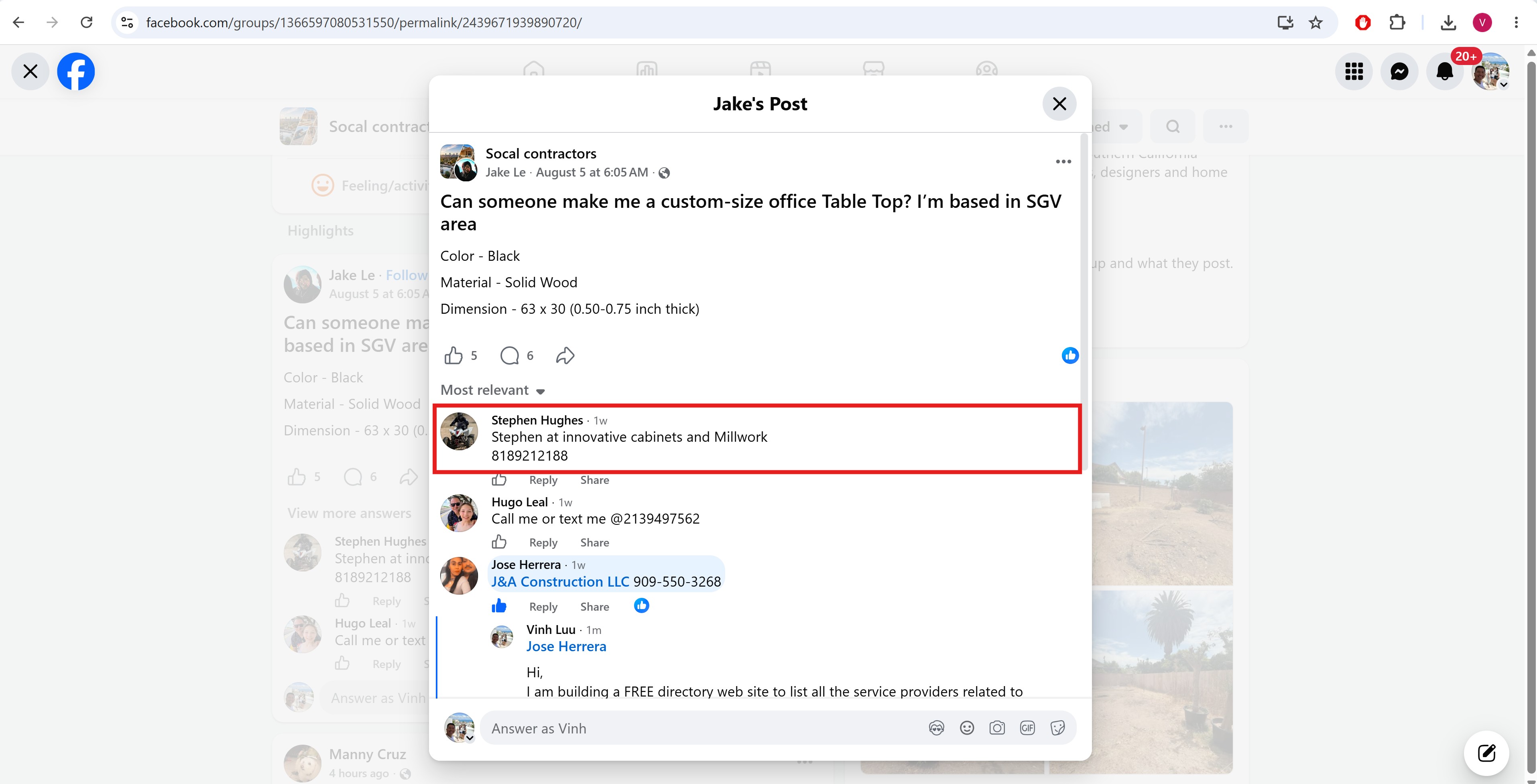Open Hugo Leal's profile picture
The width and height of the screenshot is (1537, 784).
459,512
